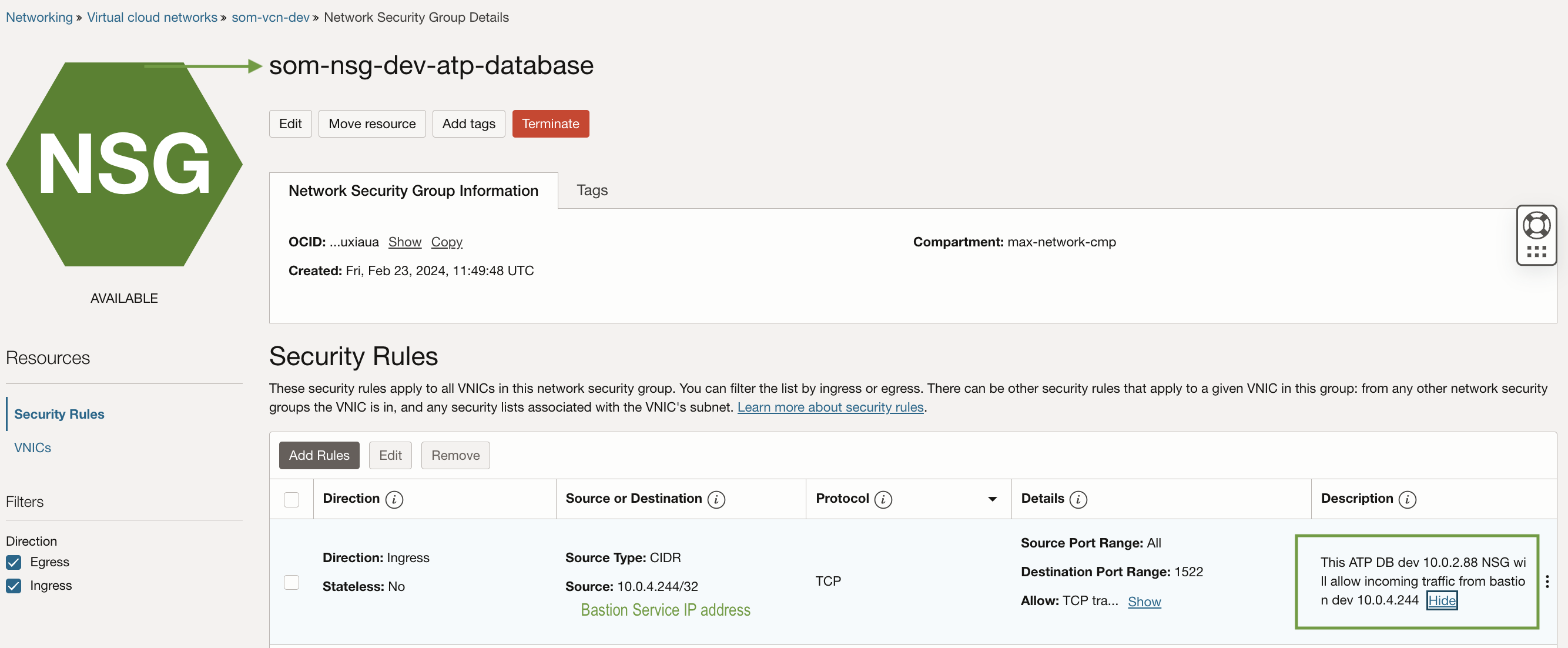Go to som-vcn-dev breadcrumb link

(x=270, y=17)
